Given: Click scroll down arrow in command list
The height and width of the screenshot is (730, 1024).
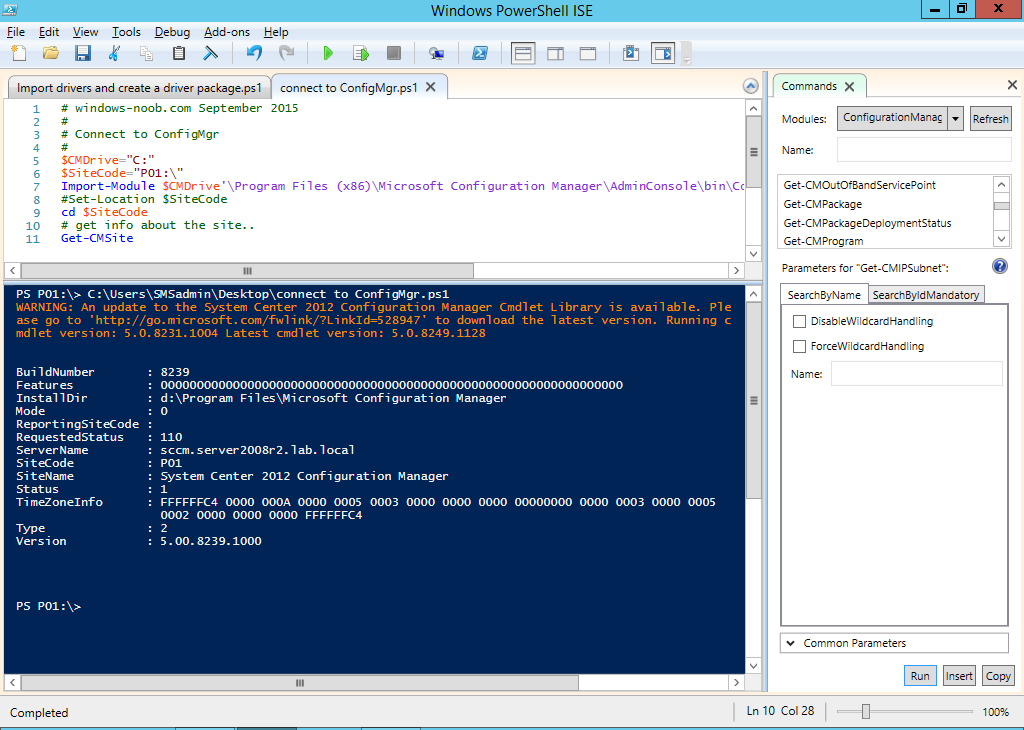Looking at the screenshot, I should [1001, 239].
